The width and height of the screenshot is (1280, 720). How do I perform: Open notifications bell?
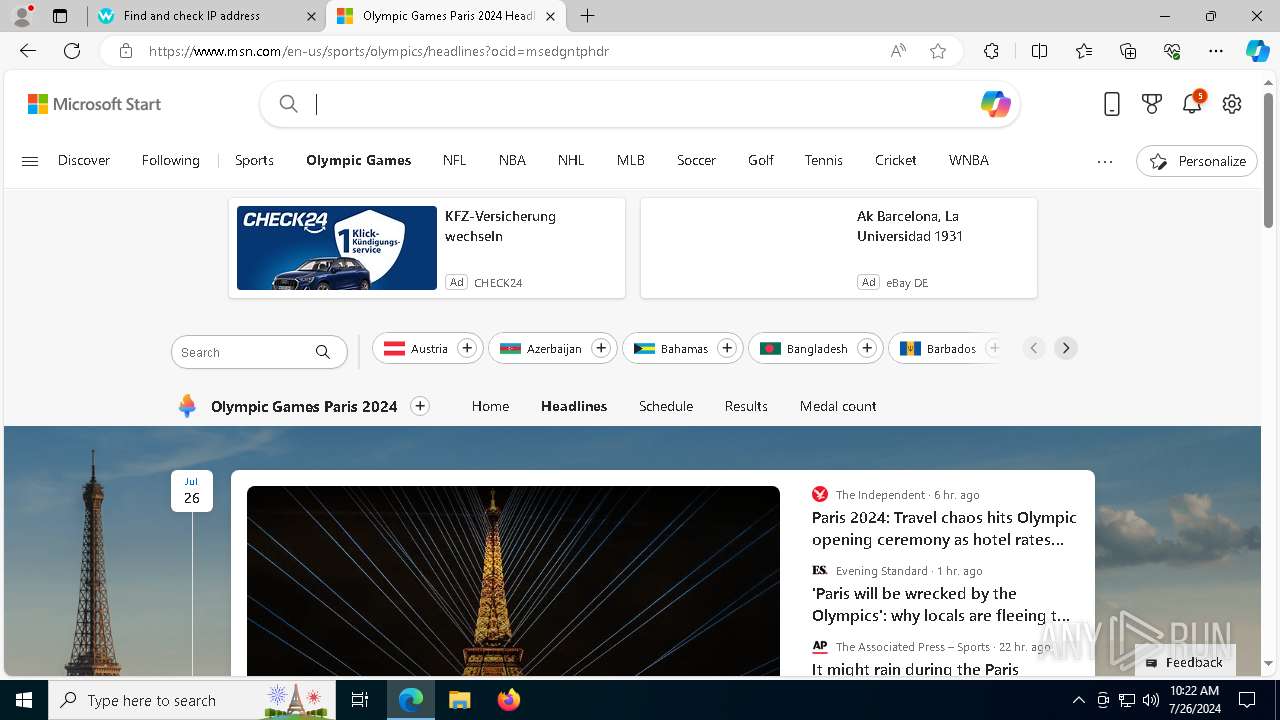click(1191, 104)
